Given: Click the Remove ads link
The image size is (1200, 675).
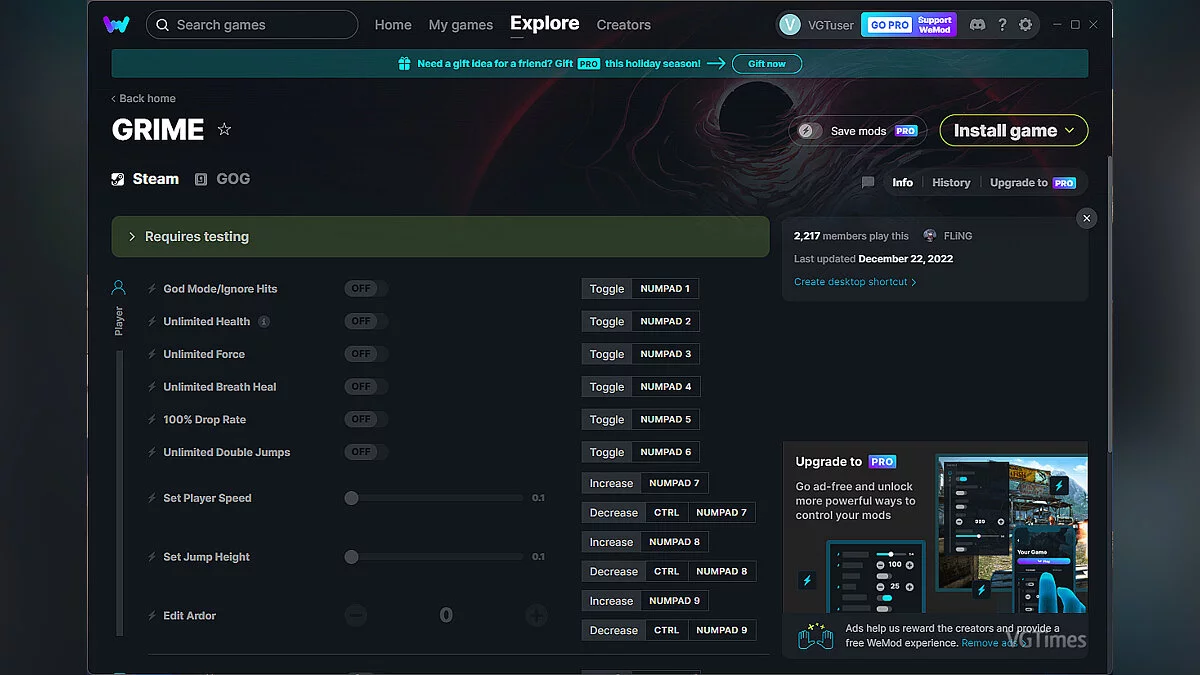Looking at the screenshot, I should 993,643.
